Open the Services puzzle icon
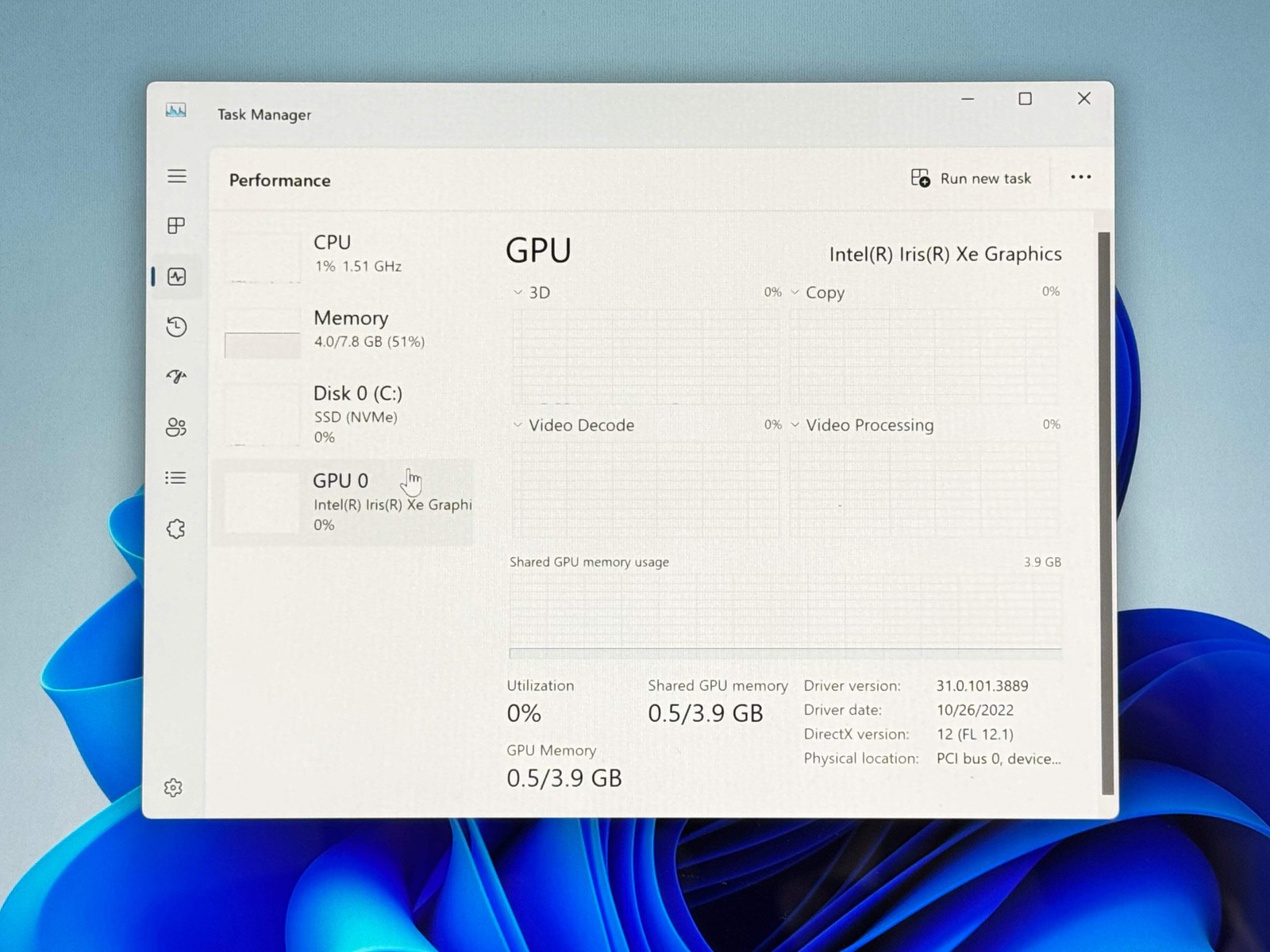This screenshot has height=952, width=1270. pyautogui.click(x=176, y=529)
